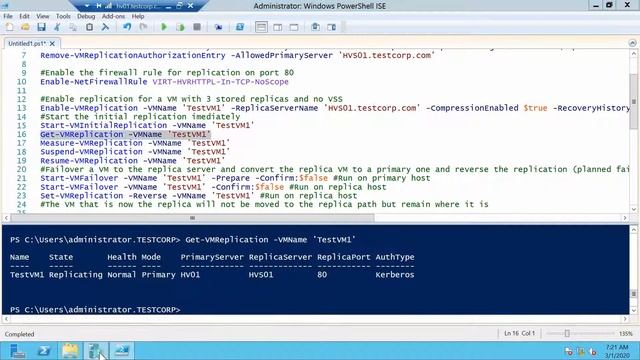Open the Add-ons menu
Image resolution: width=640 pixels, height=360 pixels.
point(113,16)
